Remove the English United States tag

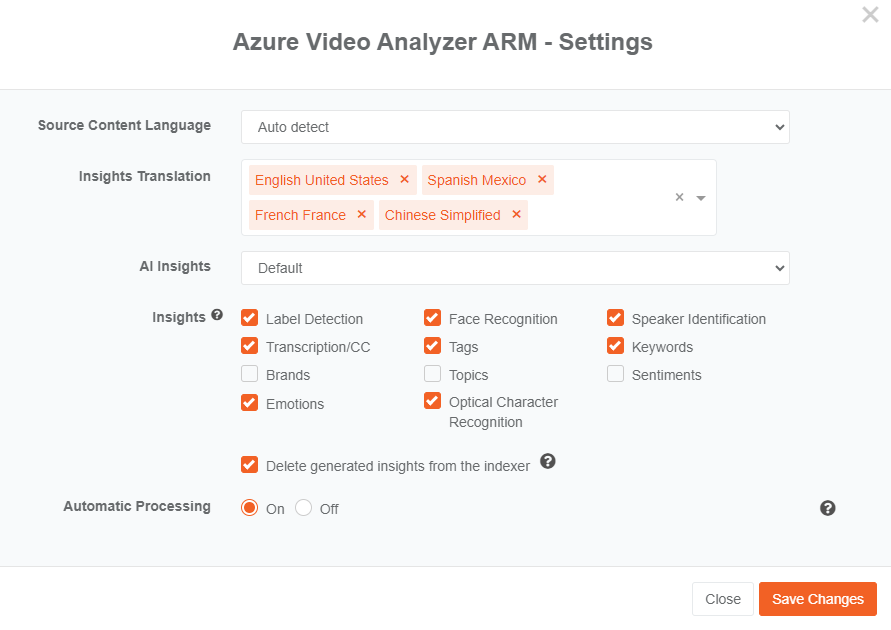(x=404, y=180)
